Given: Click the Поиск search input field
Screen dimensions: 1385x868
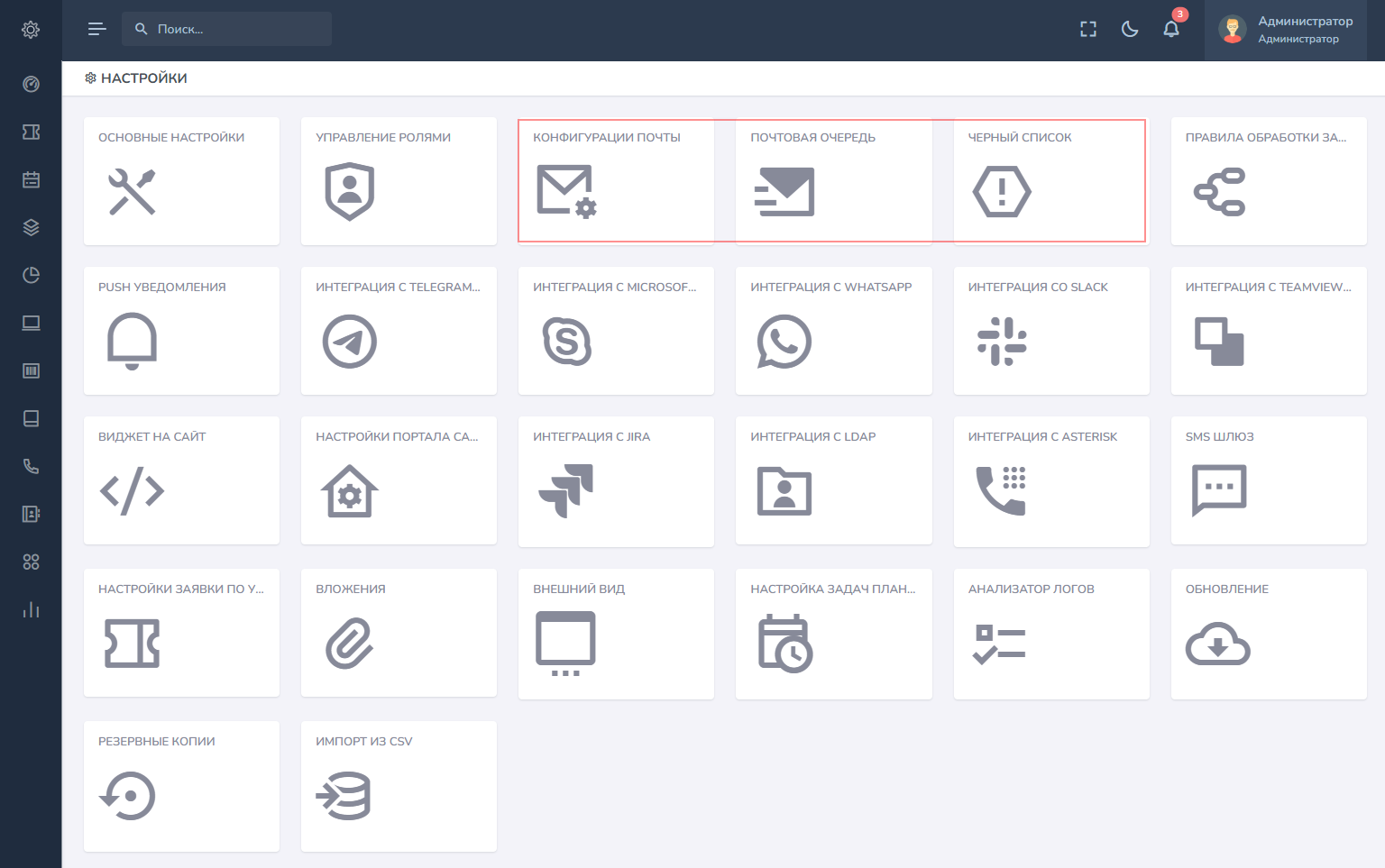Looking at the screenshot, I should pos(236,30).
